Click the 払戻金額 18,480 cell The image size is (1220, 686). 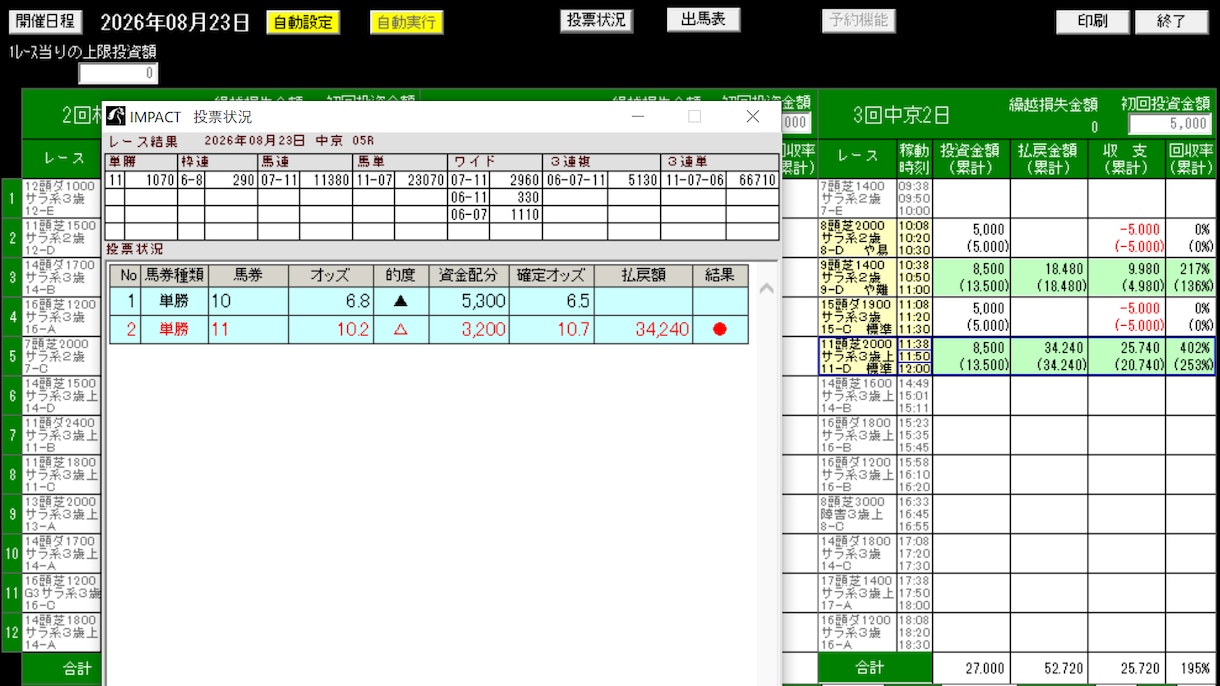point(1049,278)
